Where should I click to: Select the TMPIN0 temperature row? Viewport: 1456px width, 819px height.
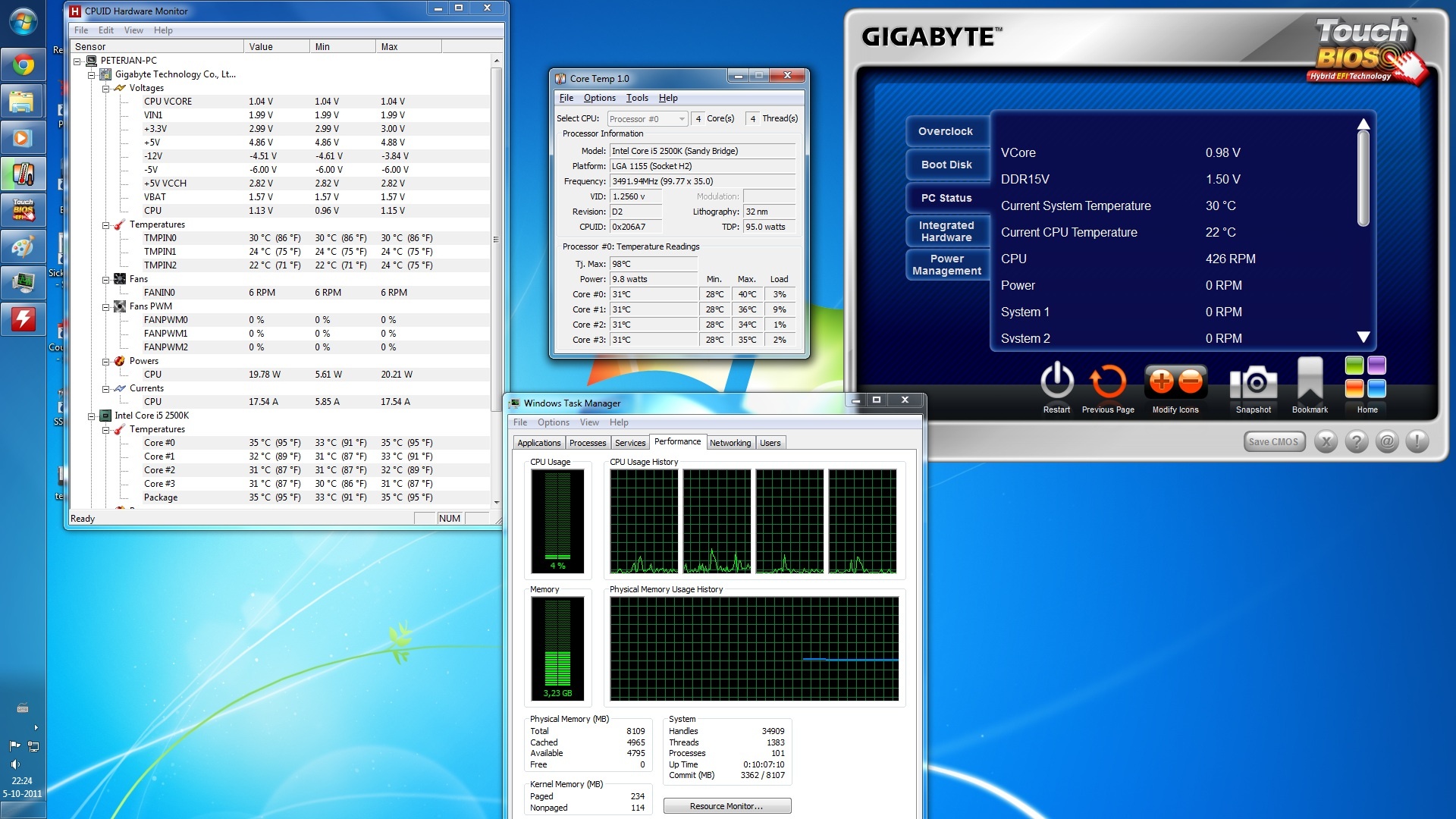(x=281, y=238)
